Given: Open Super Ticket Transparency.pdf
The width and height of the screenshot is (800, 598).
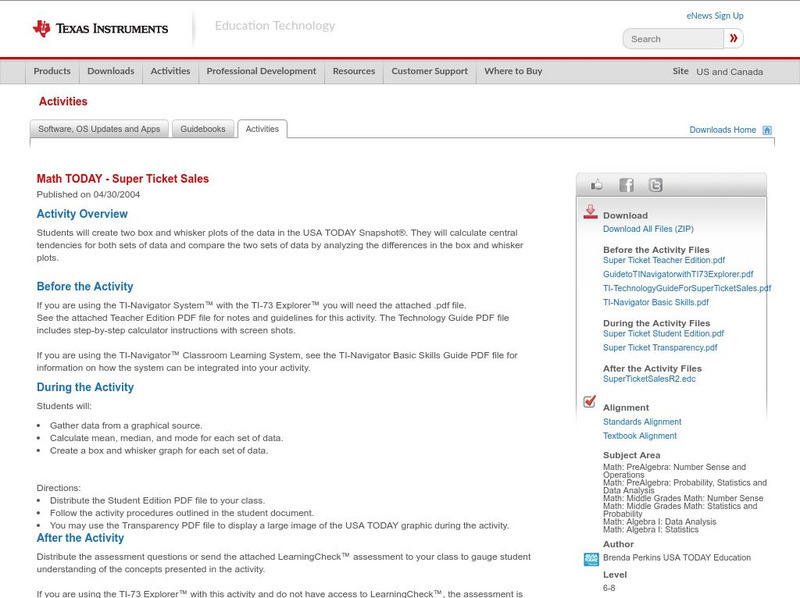Looking at the screenshot, I should pos(660,347).
